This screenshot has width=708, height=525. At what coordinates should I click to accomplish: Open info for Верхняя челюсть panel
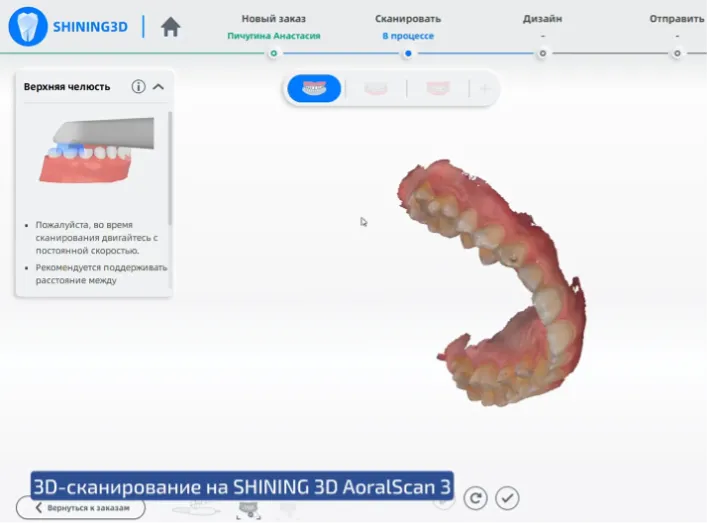point(139,87)
